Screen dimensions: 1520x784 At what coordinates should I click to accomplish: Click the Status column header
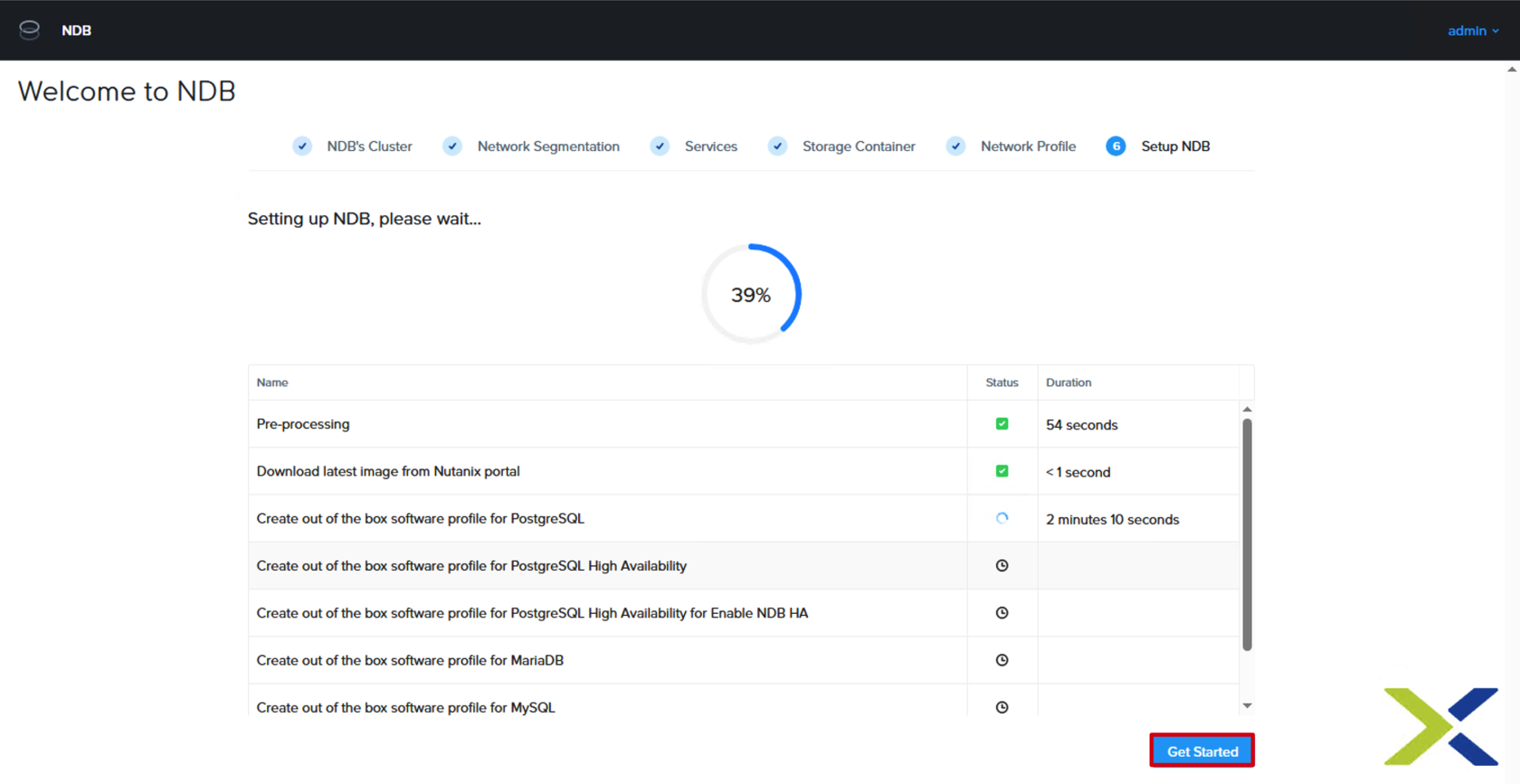pyautogui.click(x=1002, y=383)
